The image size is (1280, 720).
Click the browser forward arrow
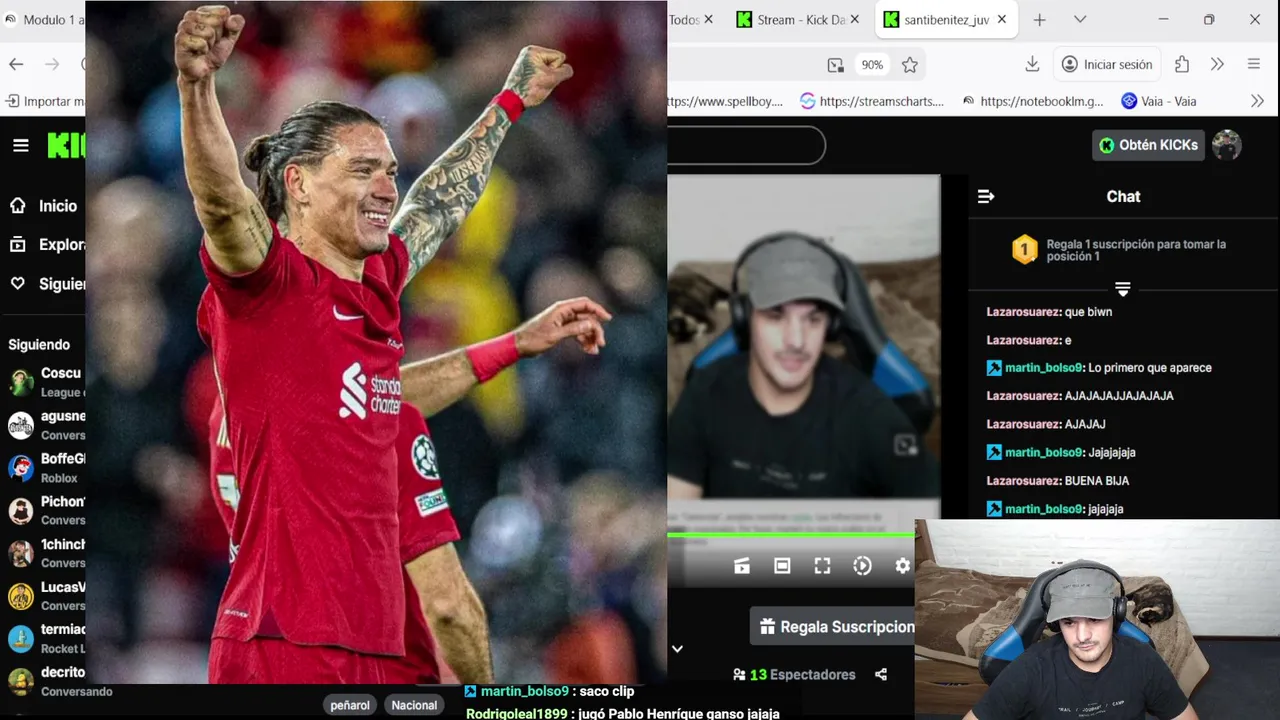52,64
